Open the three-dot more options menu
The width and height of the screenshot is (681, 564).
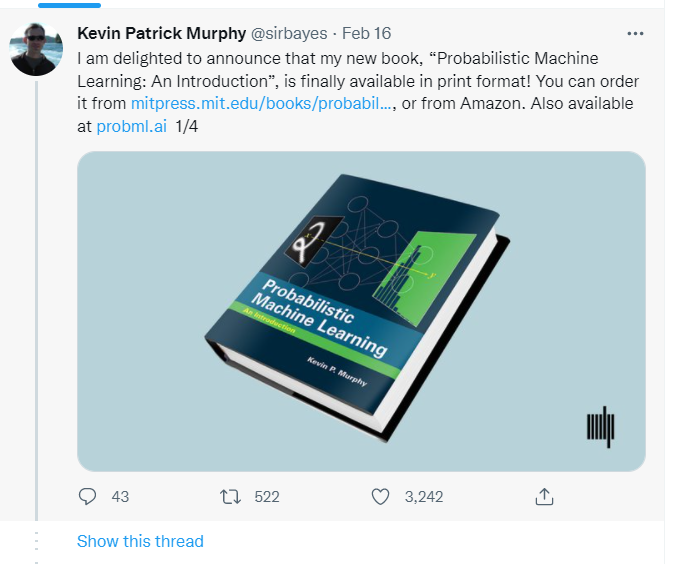tap(635, 33)
